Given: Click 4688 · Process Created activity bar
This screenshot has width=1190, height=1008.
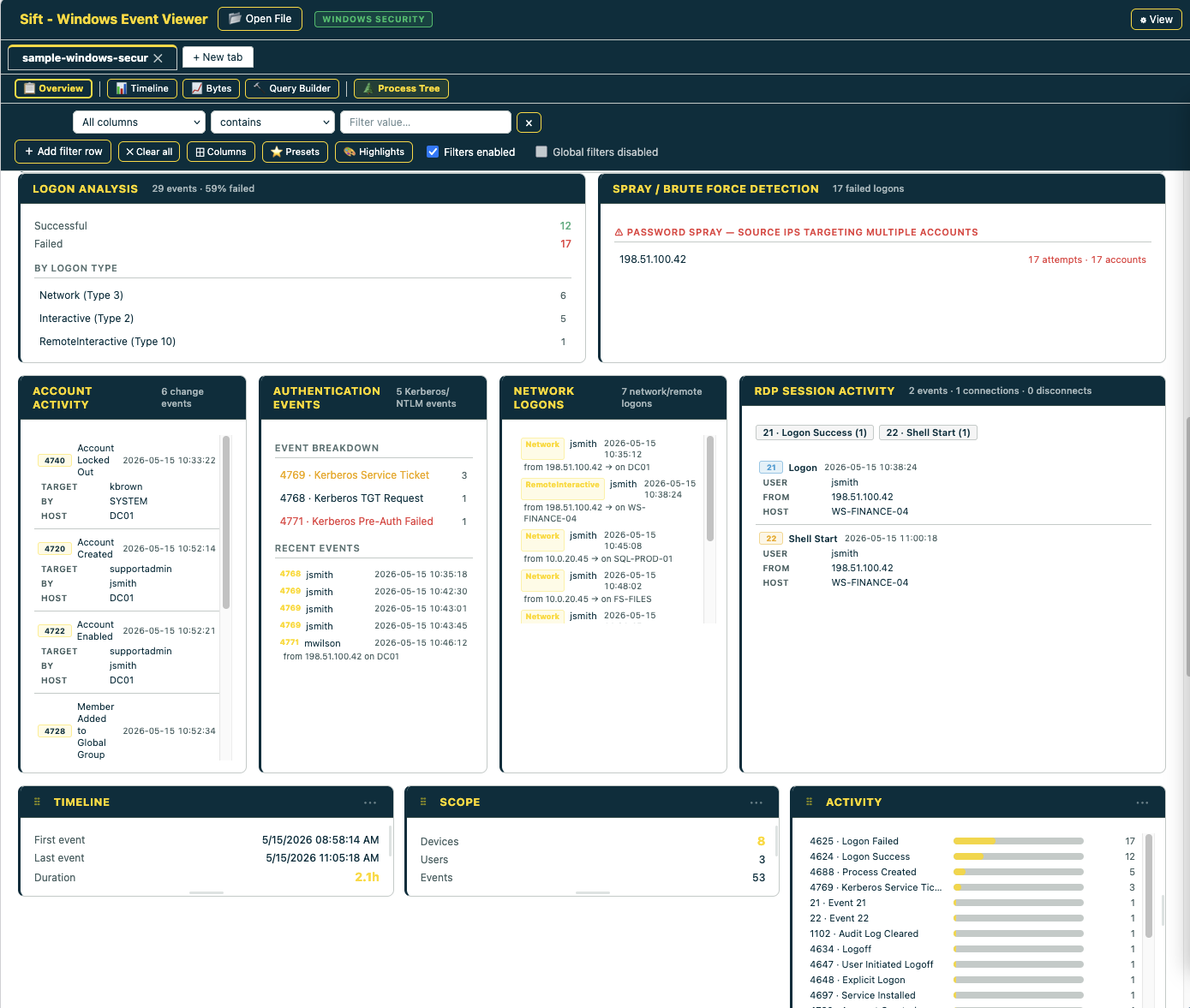Looking at the screenshot, I should pos(1019,872).
